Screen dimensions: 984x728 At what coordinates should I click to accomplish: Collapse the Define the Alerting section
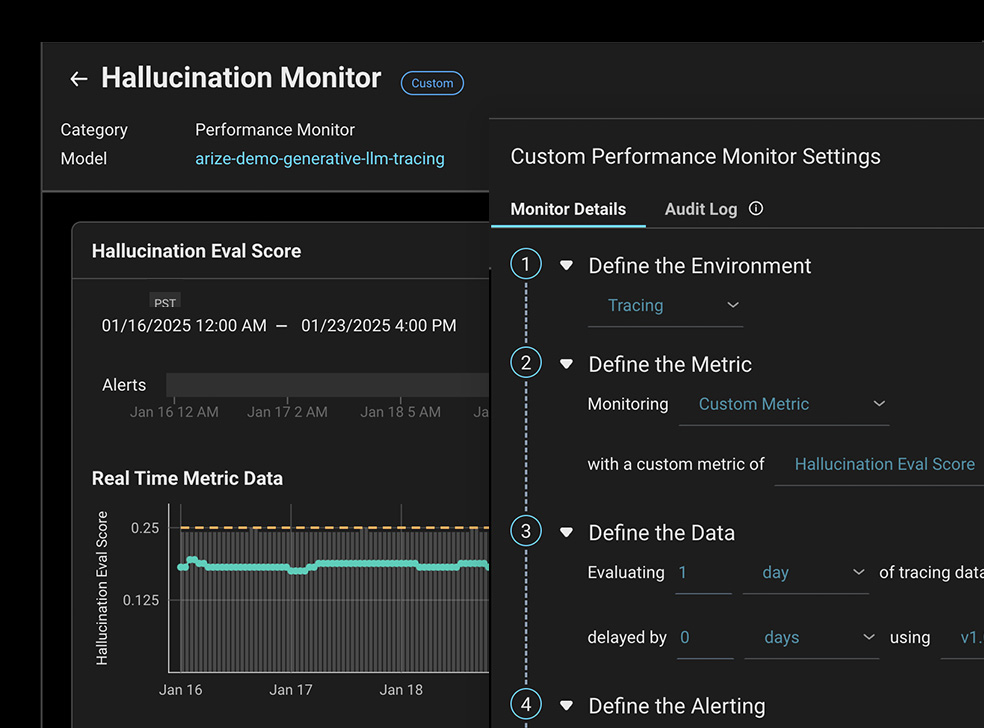click(566, 706)
